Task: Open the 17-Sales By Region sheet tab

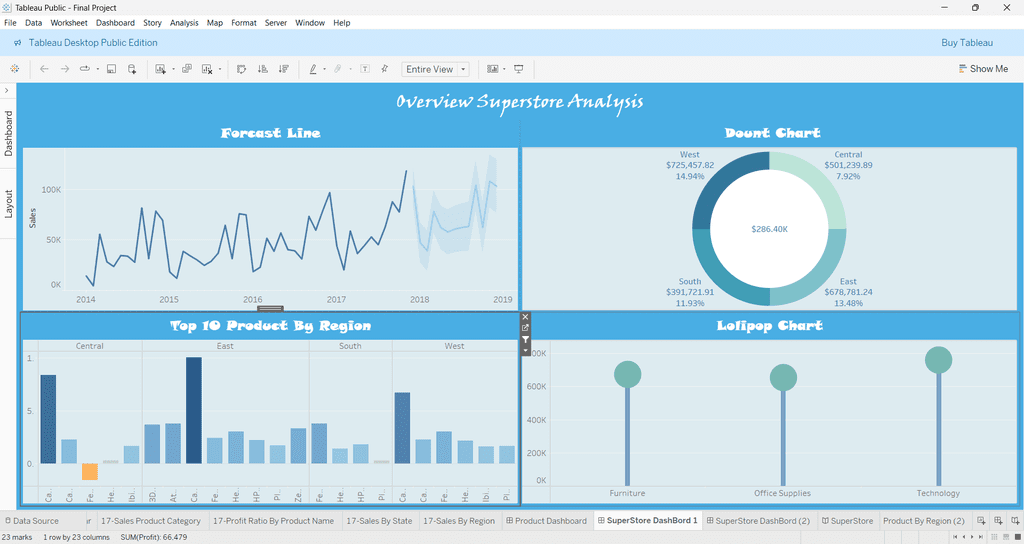Action: click(x=459, y=520)
